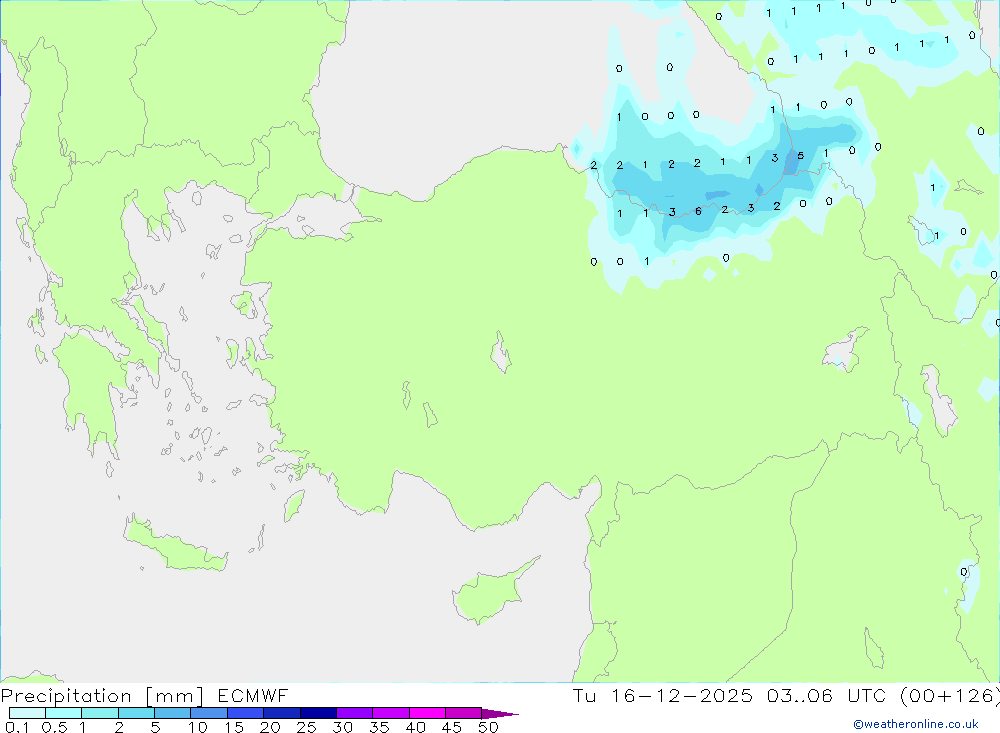Click the island of Crete on the map
This screenshot has width=1000, height=733.
tap(175, 546)
